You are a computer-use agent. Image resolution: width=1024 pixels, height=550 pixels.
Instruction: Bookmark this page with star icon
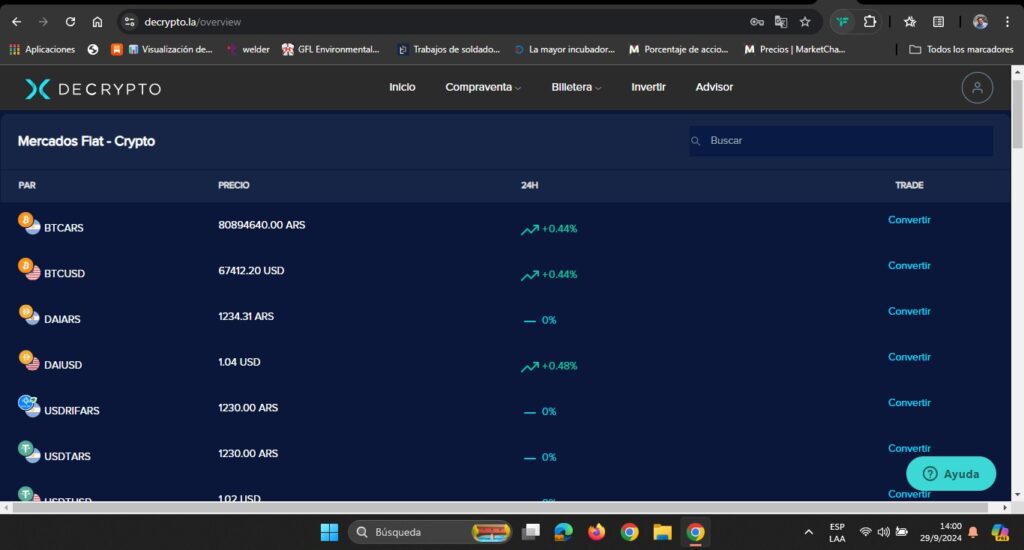805,21
